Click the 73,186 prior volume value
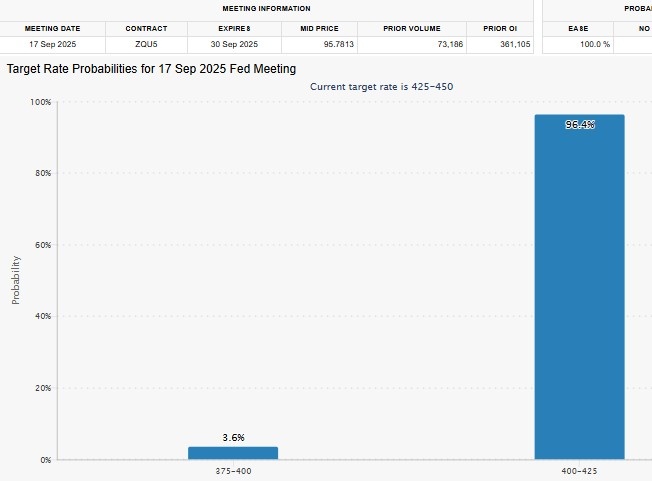Viewport: 652px width, 481px height. pyautogui.click(x=450, y=44)
